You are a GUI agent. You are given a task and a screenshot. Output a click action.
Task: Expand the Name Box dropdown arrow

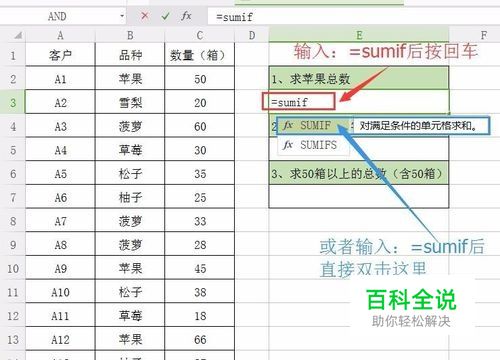click(122, 16)
